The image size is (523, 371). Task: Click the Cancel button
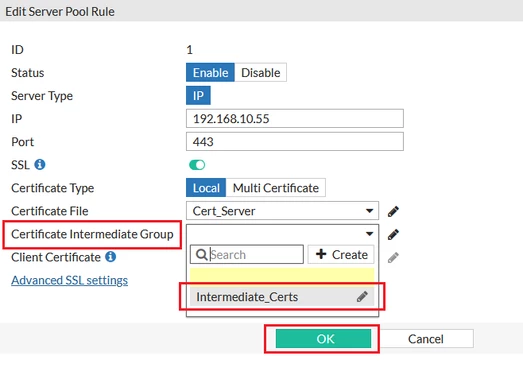pos(426,339)
